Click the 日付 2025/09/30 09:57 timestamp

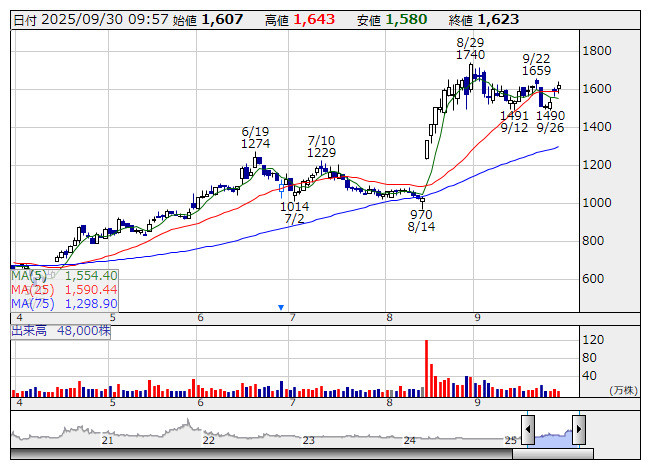coord(91,20)
